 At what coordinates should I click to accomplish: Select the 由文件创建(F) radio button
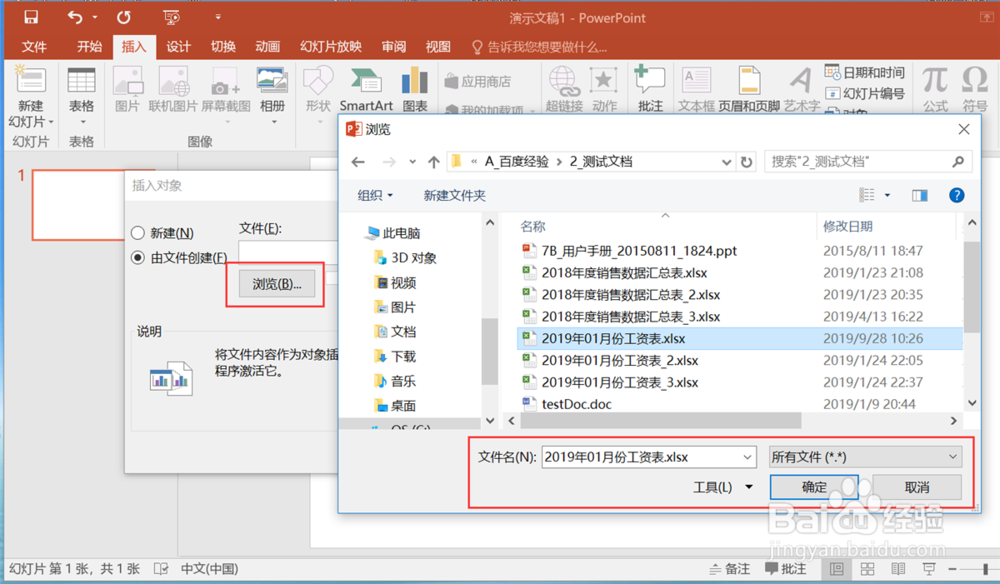coord(138,258)
